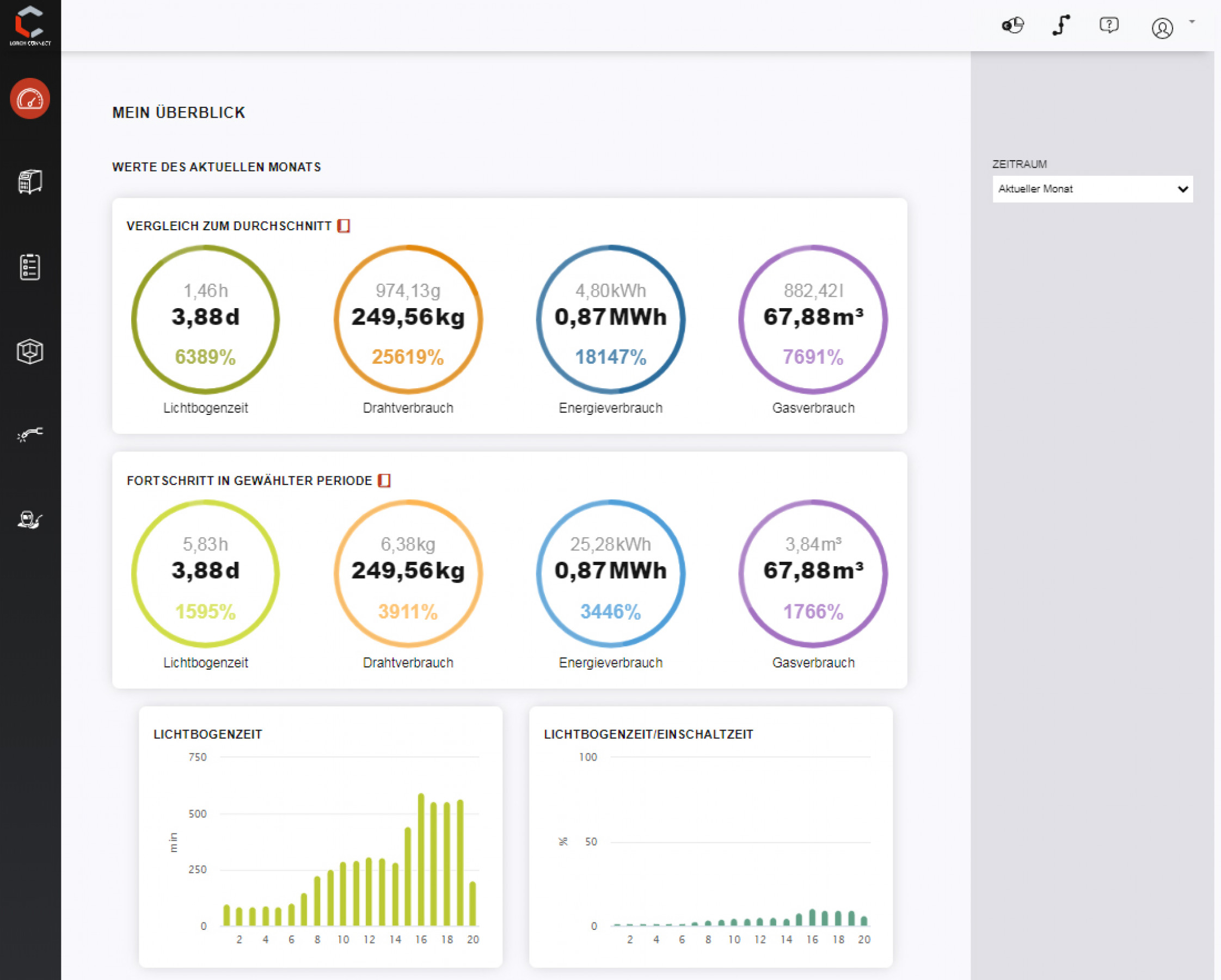The image size is (1221, 980).
Task: Click the orange Drahtverbrauch 3911% progress ring
Action: [408, 573]
